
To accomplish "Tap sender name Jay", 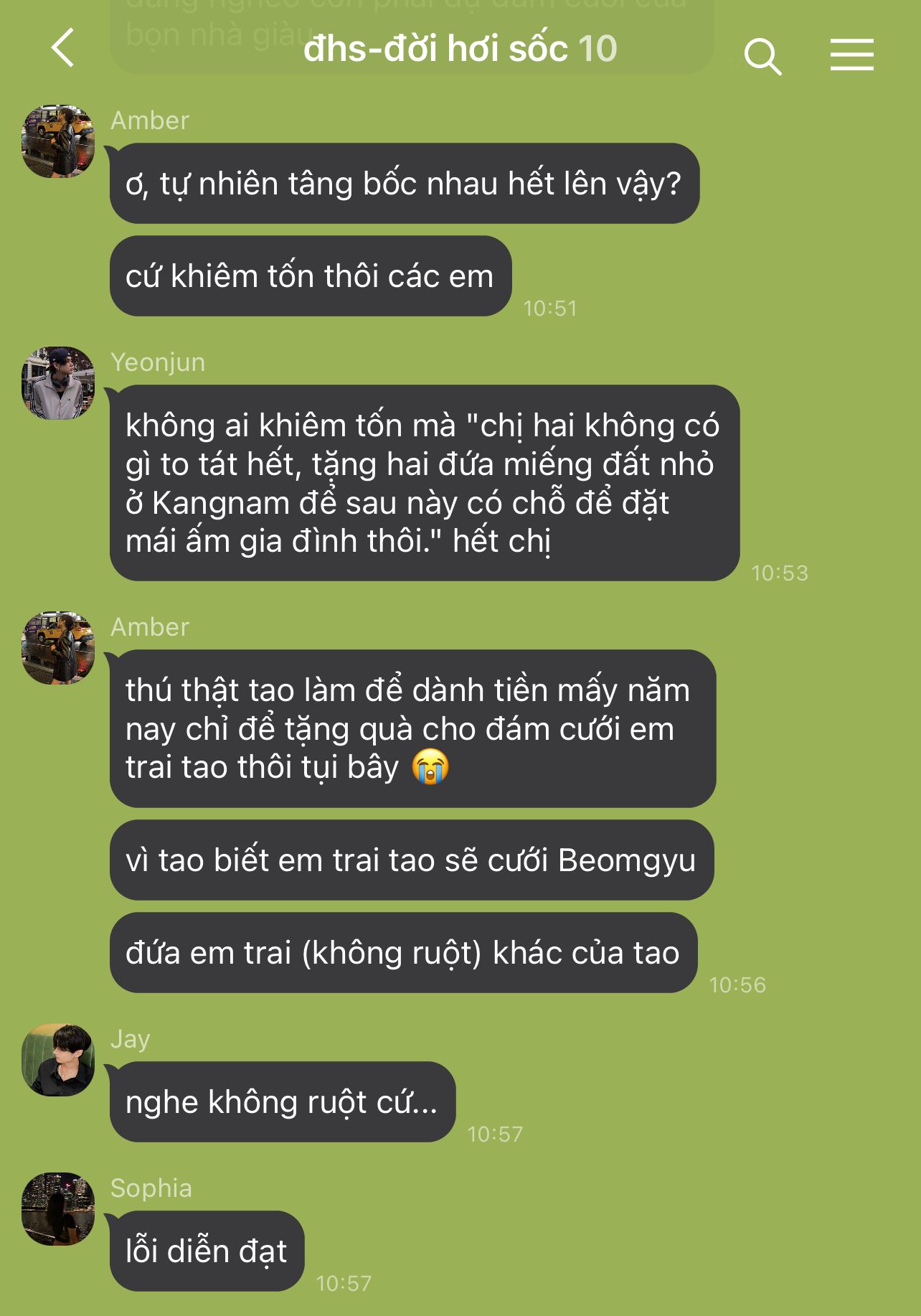I will click(x=131, y=1039).
